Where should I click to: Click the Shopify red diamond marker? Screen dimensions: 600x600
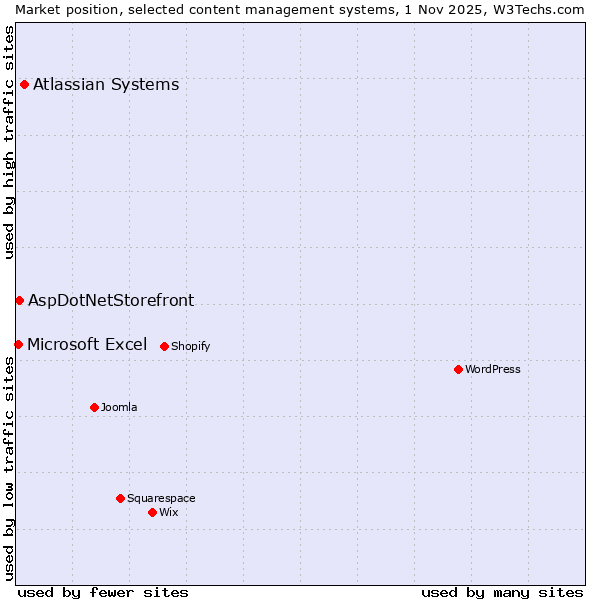164,346
